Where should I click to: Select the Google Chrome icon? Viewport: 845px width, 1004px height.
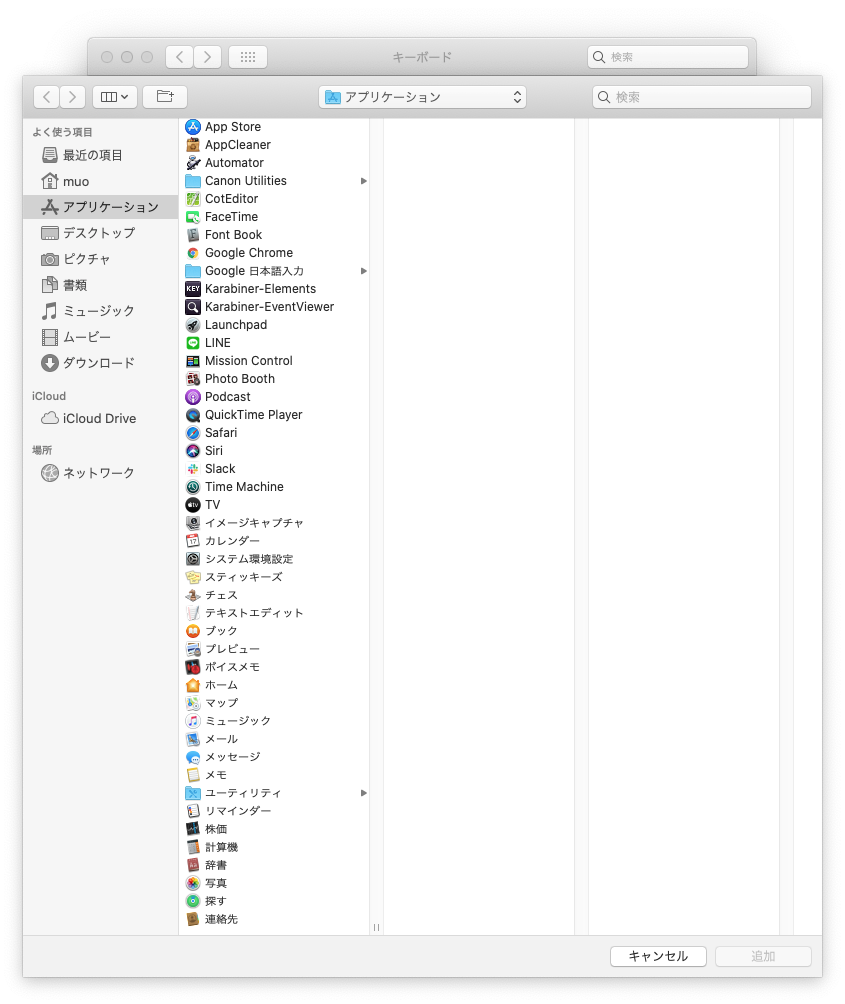point(193,253)
